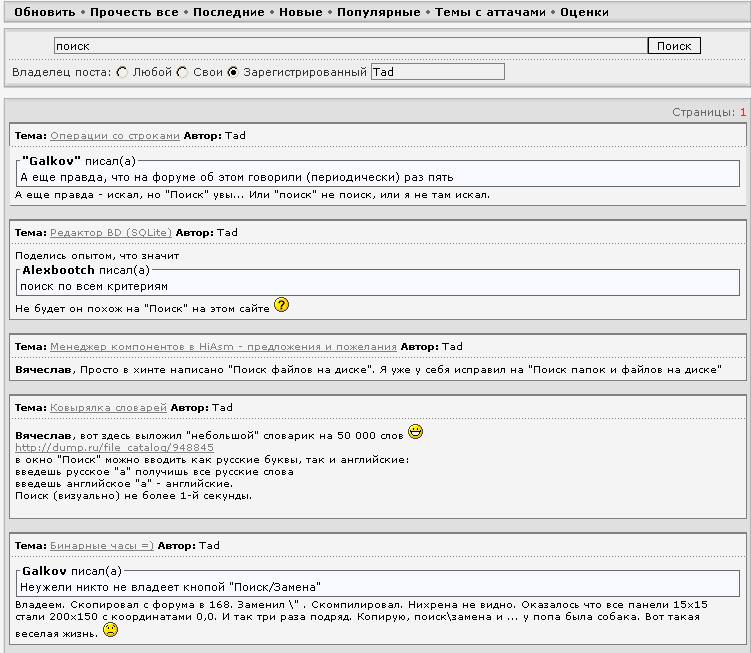Select the 'Любой' post owner radio button
The height and width of the screenshot is (653, 751).
point(122,72)
